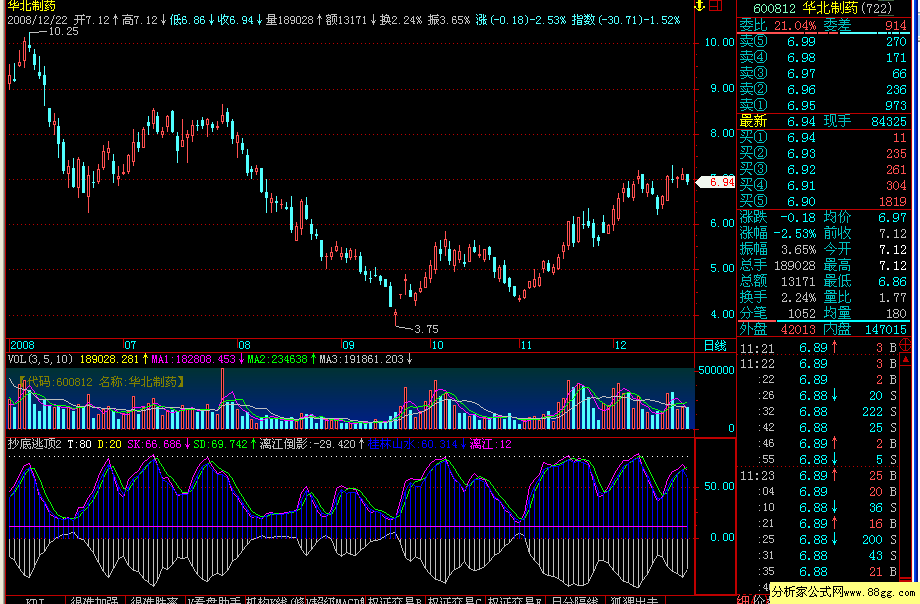Select the 买④ bid row at 6.91

[x=823, y=185]
